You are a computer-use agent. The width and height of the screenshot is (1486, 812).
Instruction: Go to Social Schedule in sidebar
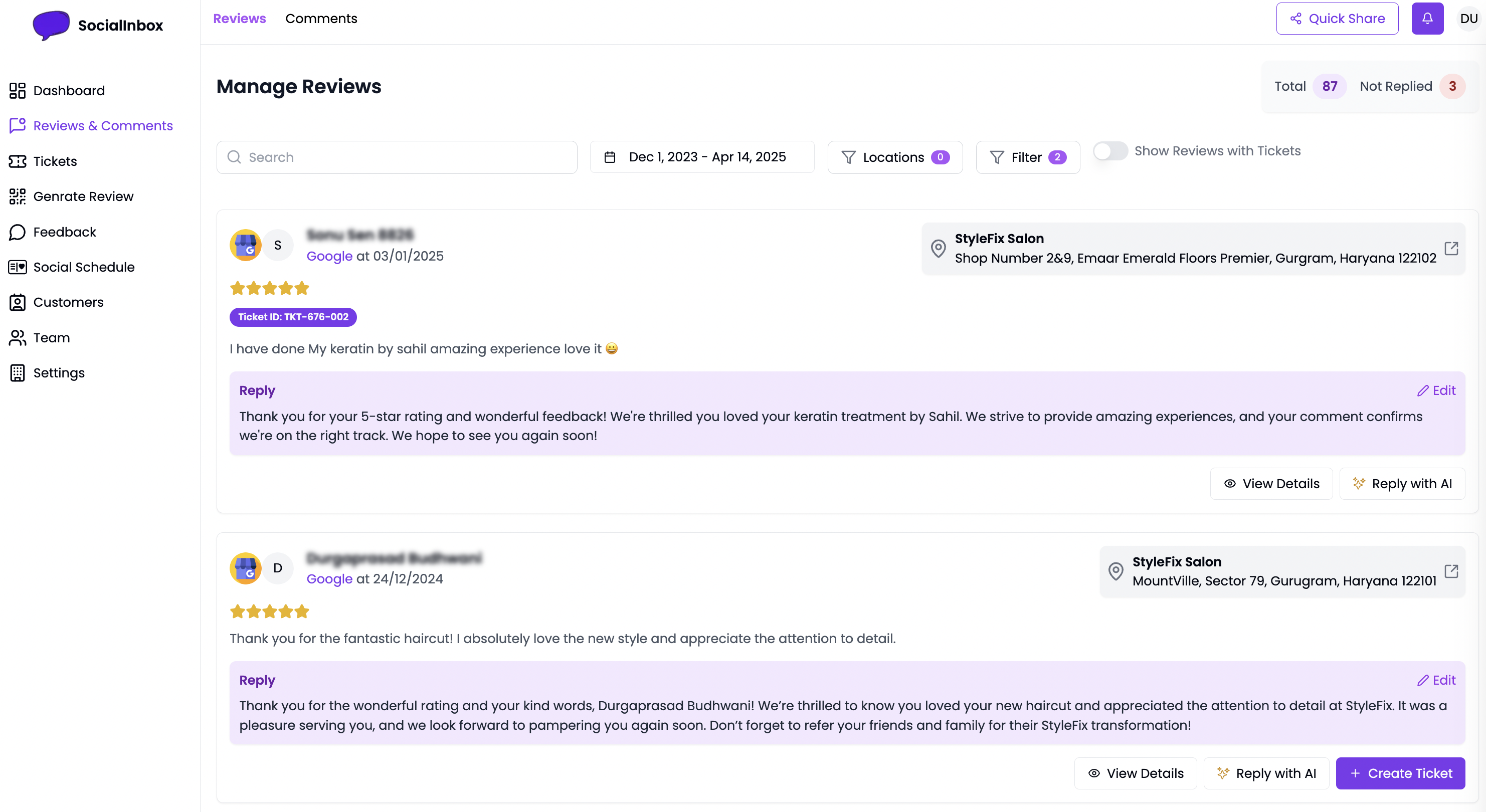pos(83,267)
